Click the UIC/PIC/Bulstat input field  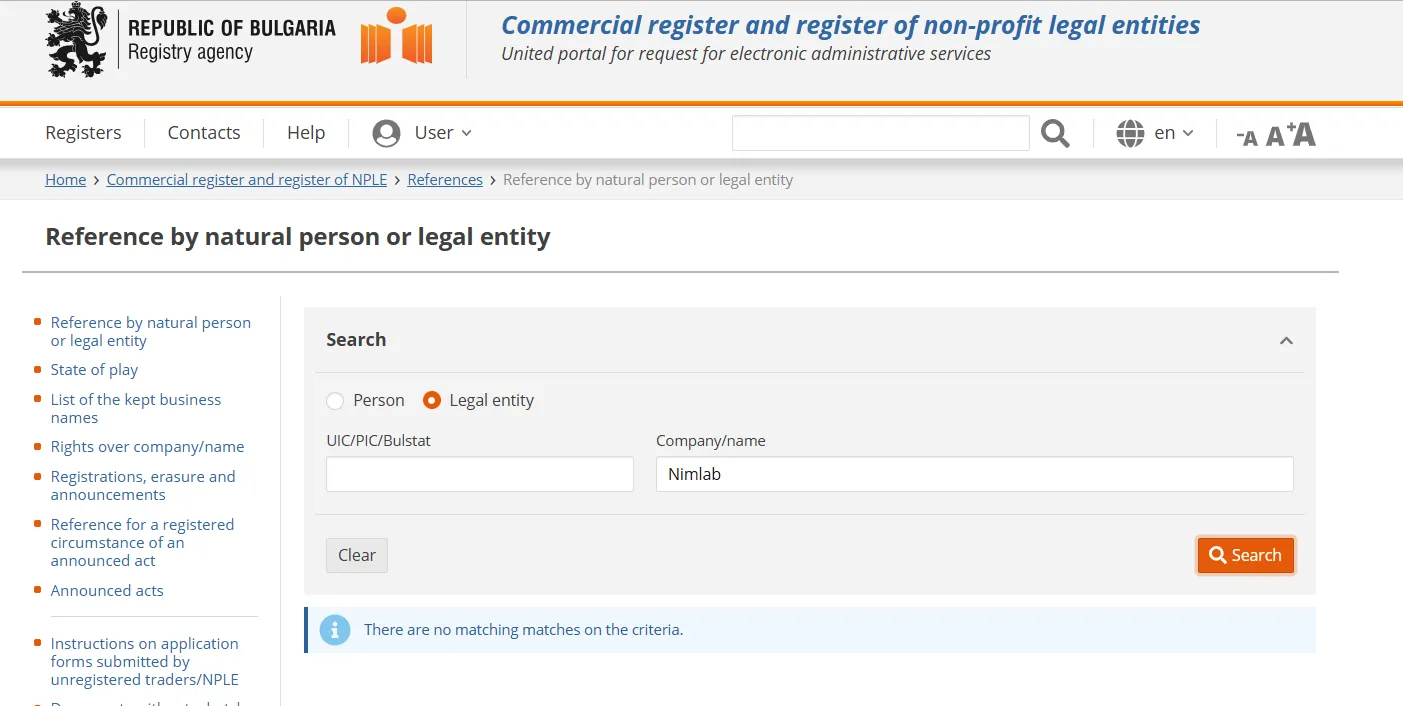[x=480, y=474]
